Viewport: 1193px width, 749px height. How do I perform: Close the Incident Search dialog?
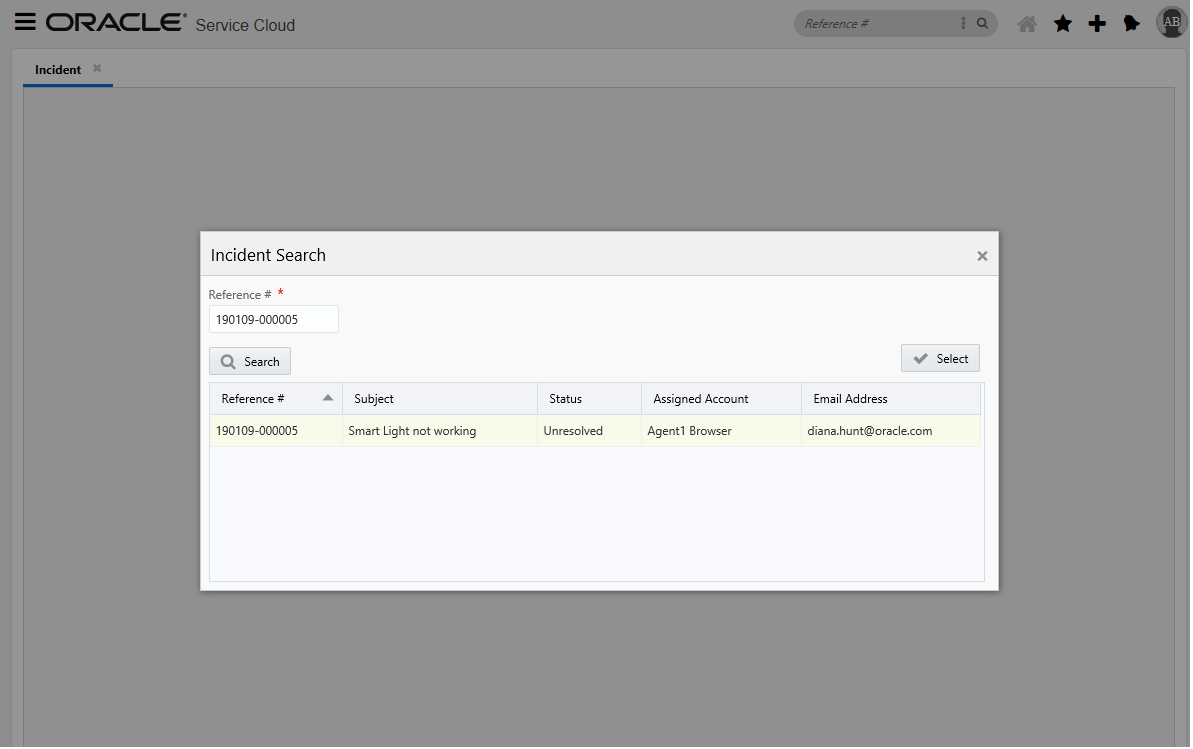(982, 255)
